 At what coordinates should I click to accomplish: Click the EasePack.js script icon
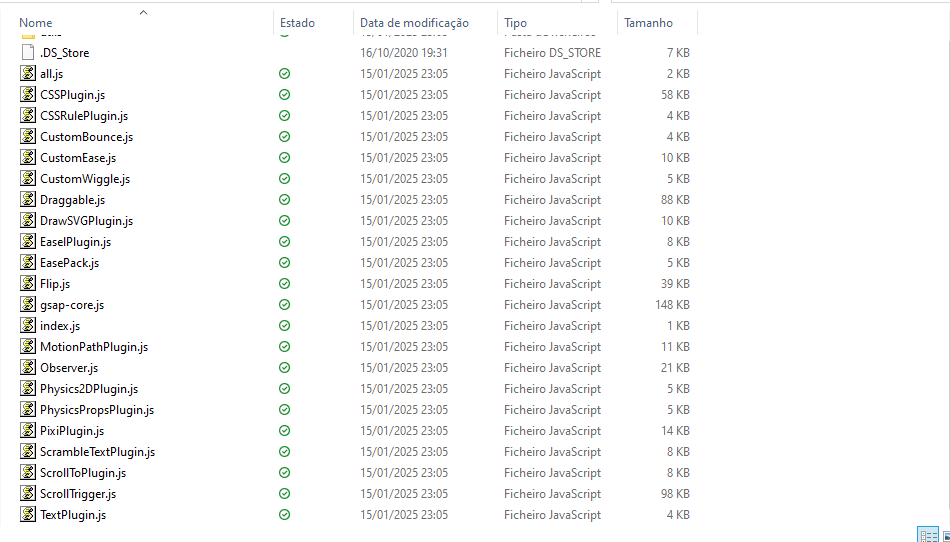pos(28,262)
